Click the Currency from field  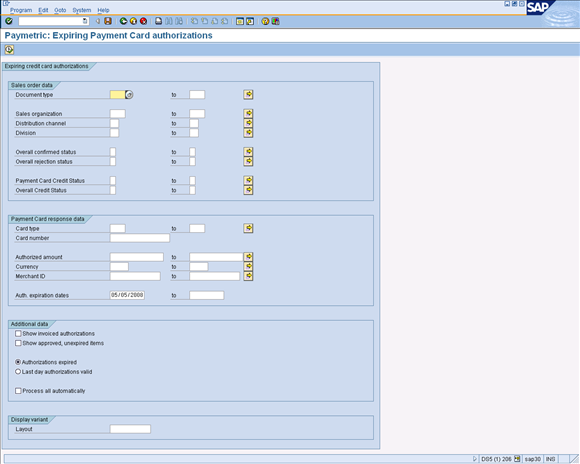119,266
